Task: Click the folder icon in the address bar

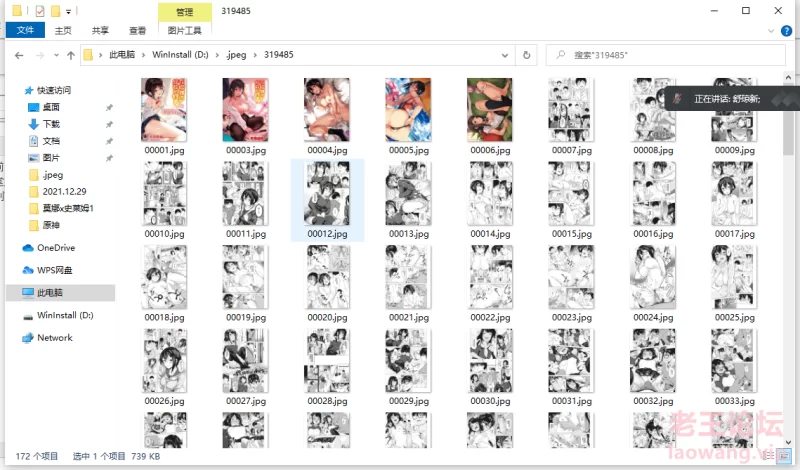Action: [88, 55]
